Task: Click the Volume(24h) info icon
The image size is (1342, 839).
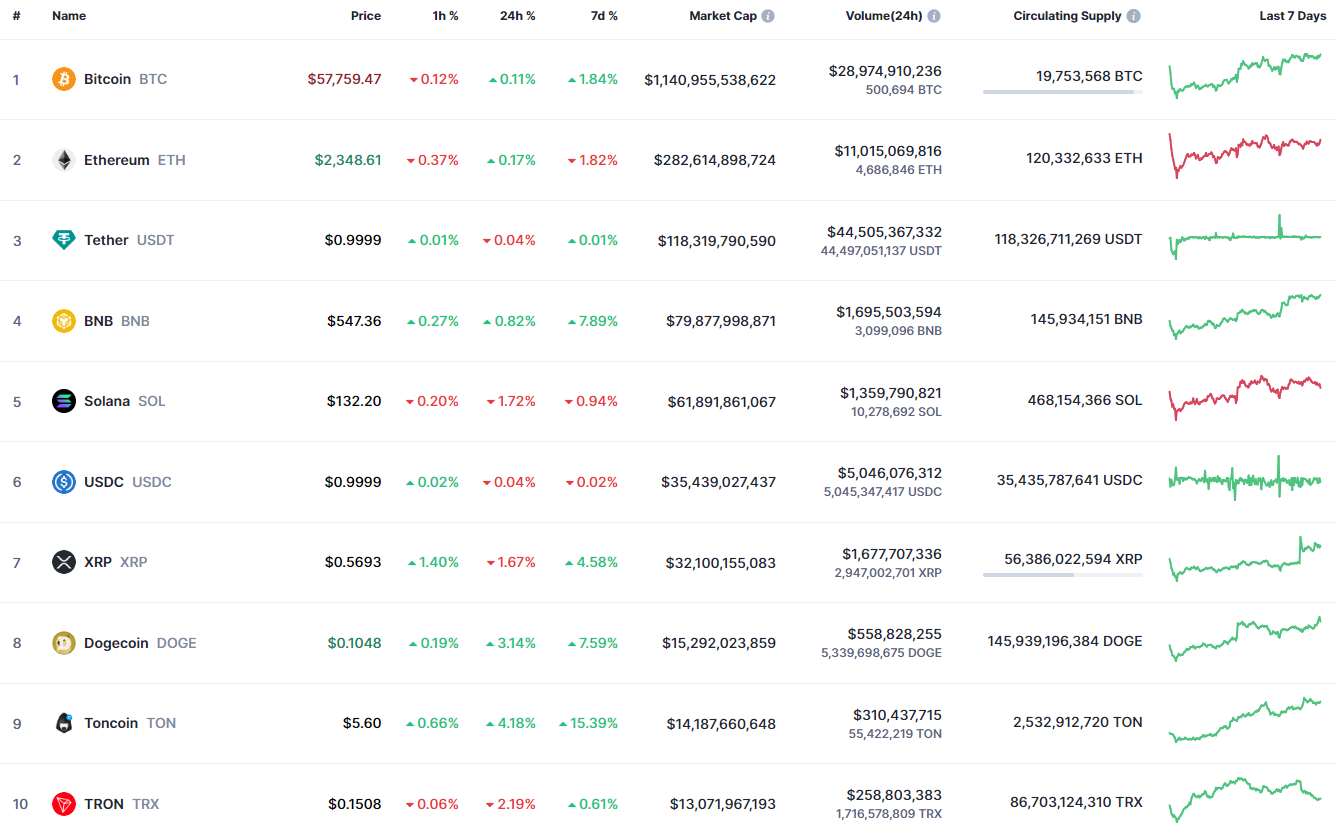Action: (x=934, y=16)
